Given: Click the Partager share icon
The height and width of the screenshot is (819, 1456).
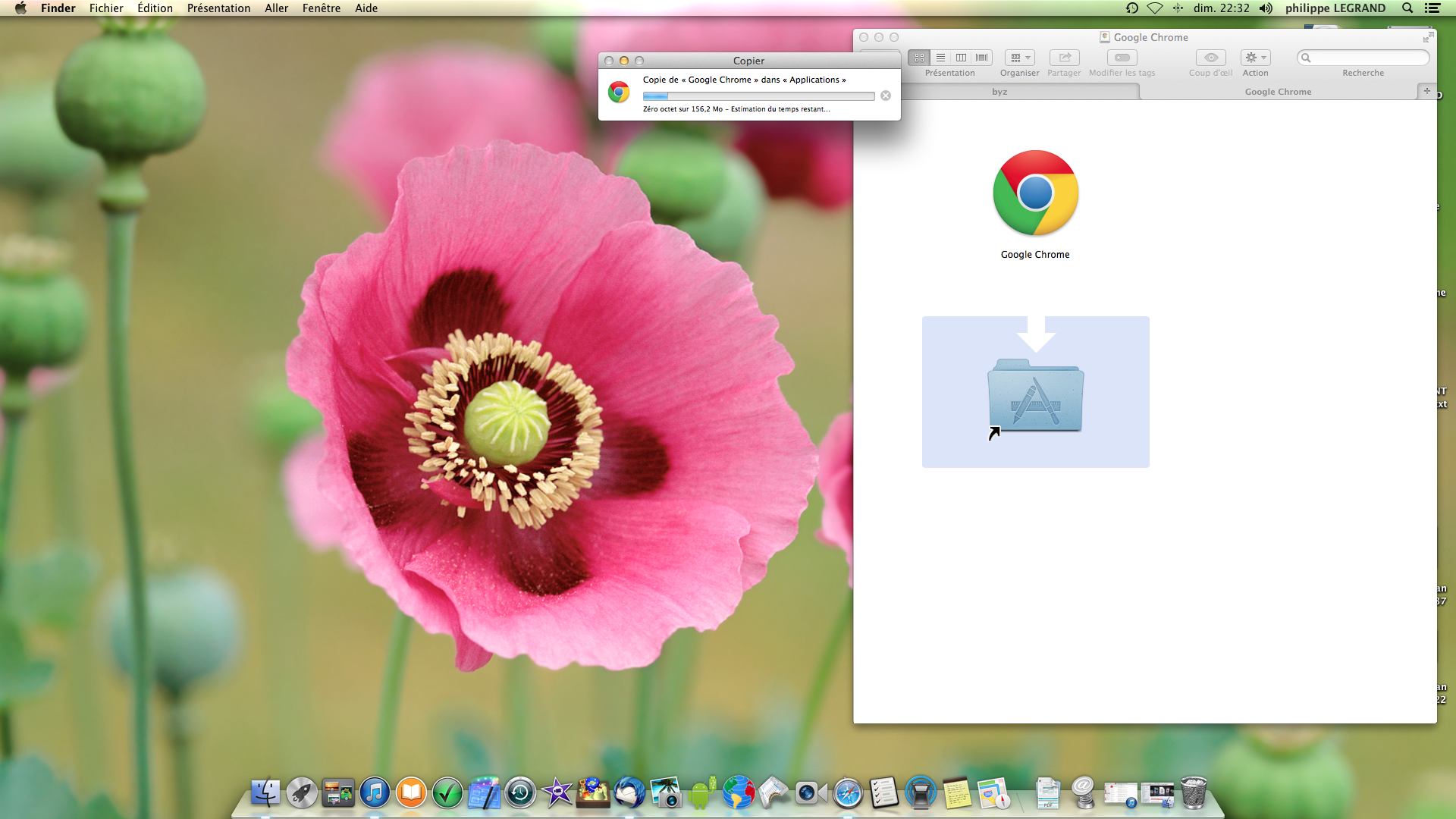Looking at the screenshot, I should (1064, 58).
